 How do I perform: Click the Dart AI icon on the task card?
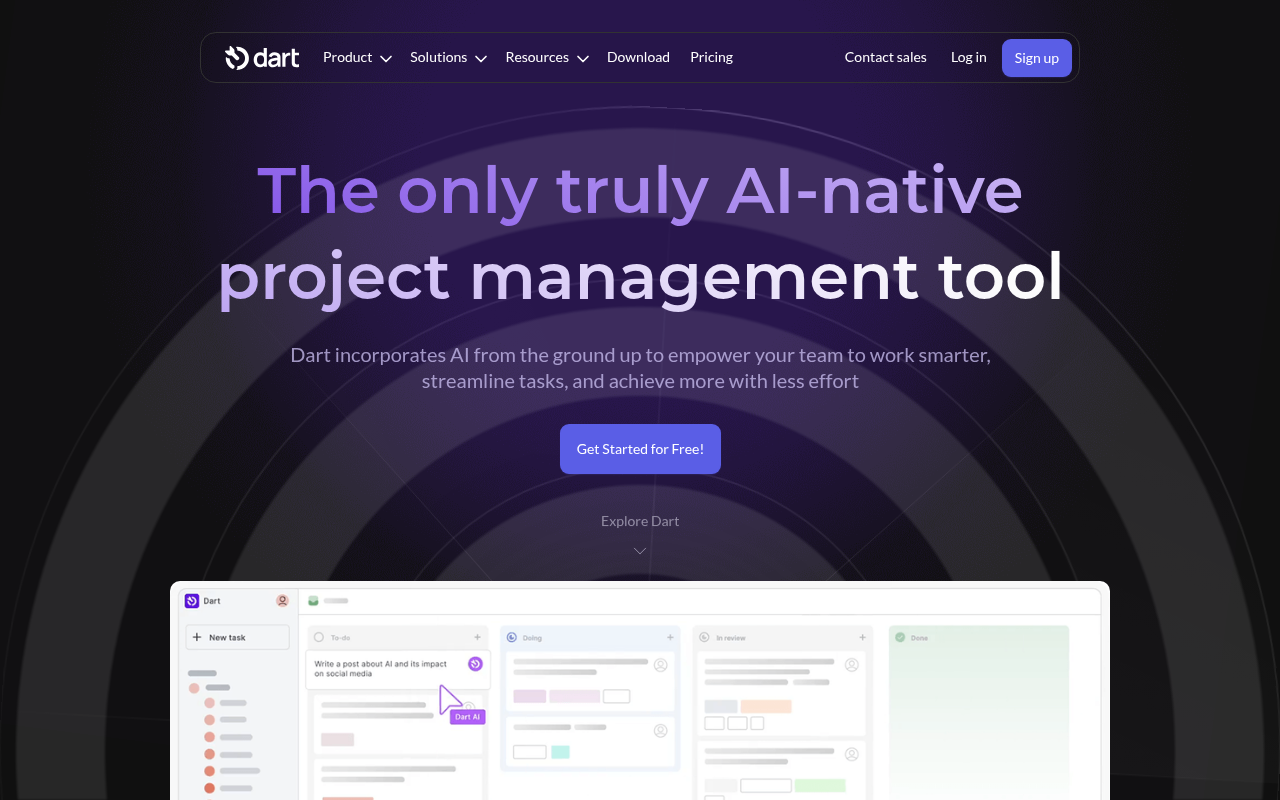[x=475, y=664]
